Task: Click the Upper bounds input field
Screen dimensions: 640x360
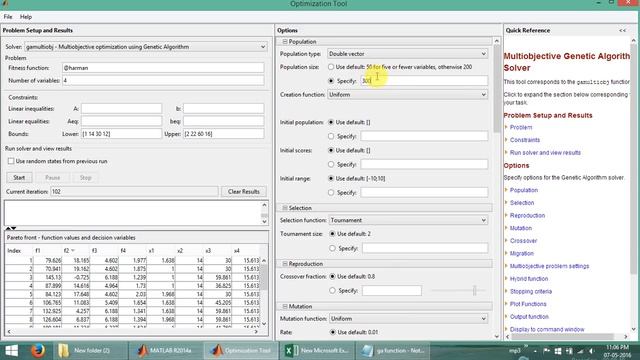Action: coord(224,134)
